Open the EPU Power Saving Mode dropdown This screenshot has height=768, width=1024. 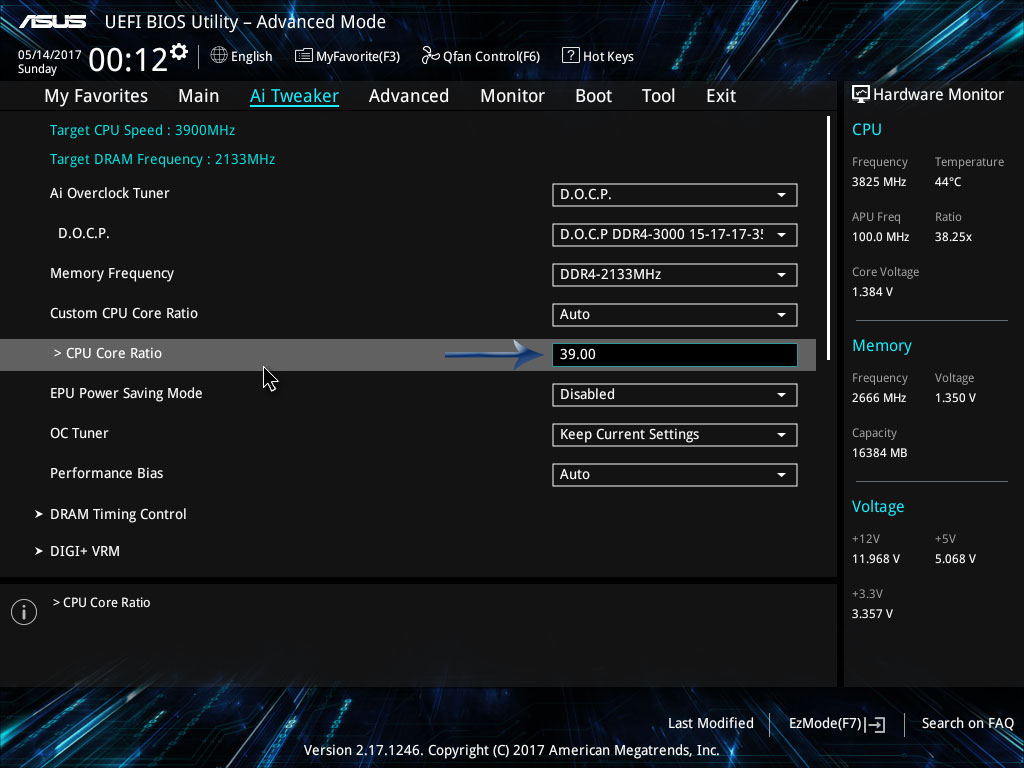pos(675,394)
